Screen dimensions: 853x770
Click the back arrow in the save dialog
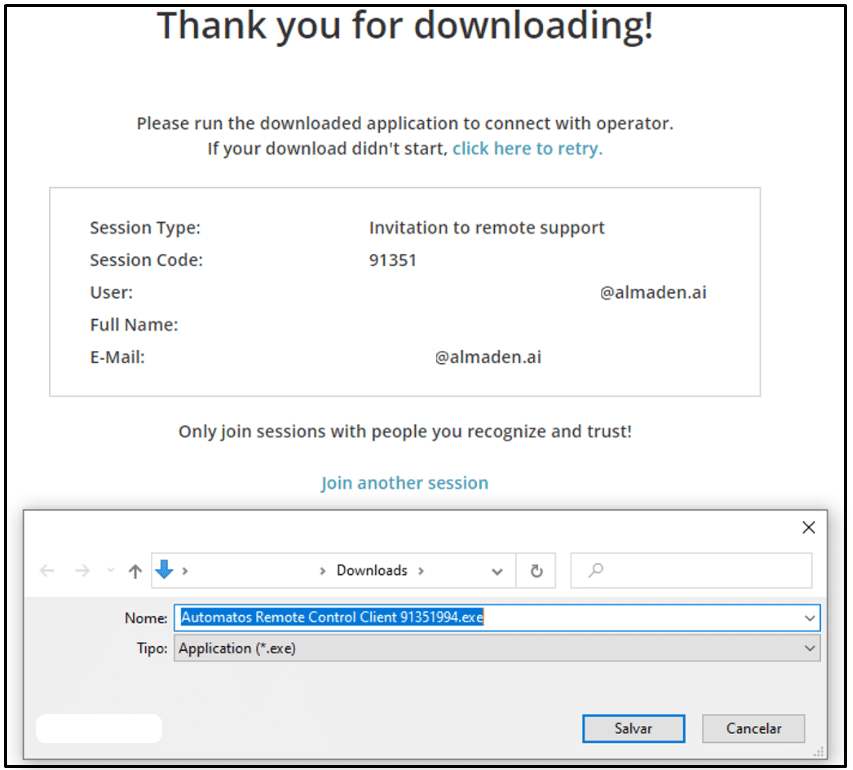point(47,570)
